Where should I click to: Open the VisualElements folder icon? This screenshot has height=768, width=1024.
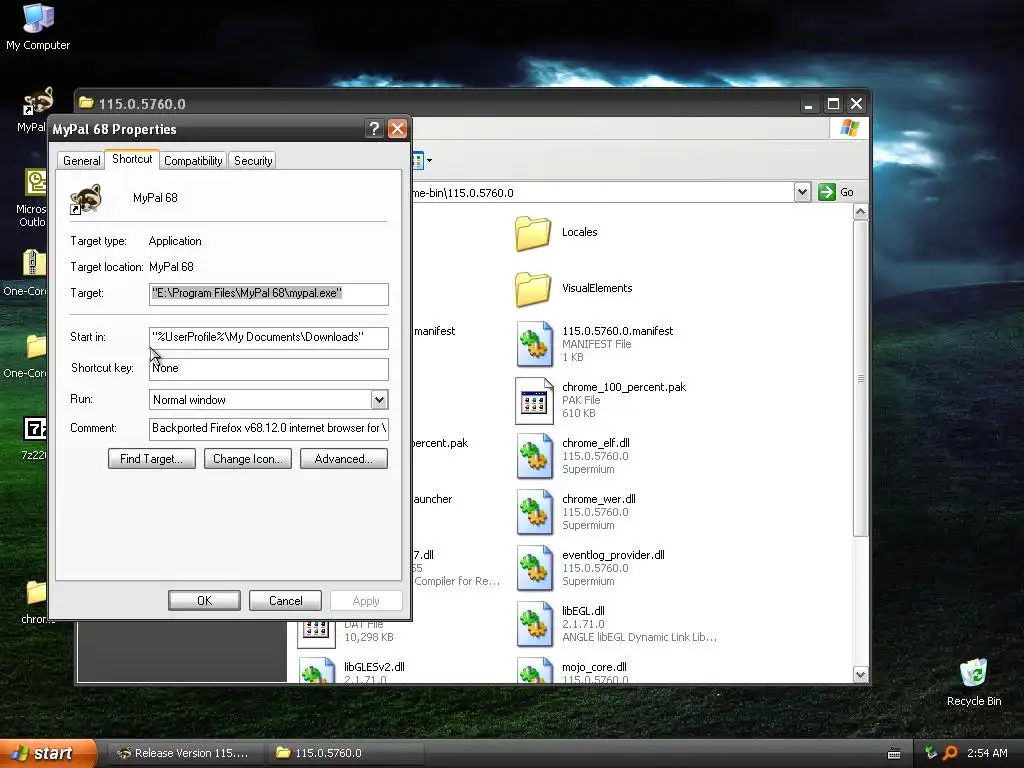pos(533,289)
